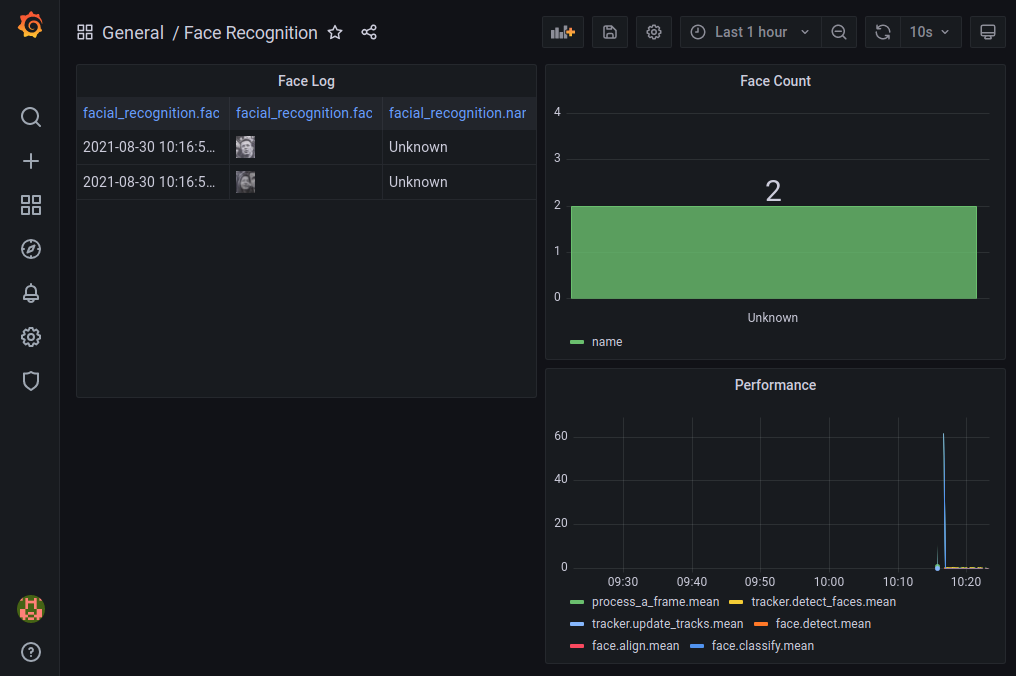Open the Server Admin shield icon
The height and width of the screenshot is (676, 1016).
point(30,381)
